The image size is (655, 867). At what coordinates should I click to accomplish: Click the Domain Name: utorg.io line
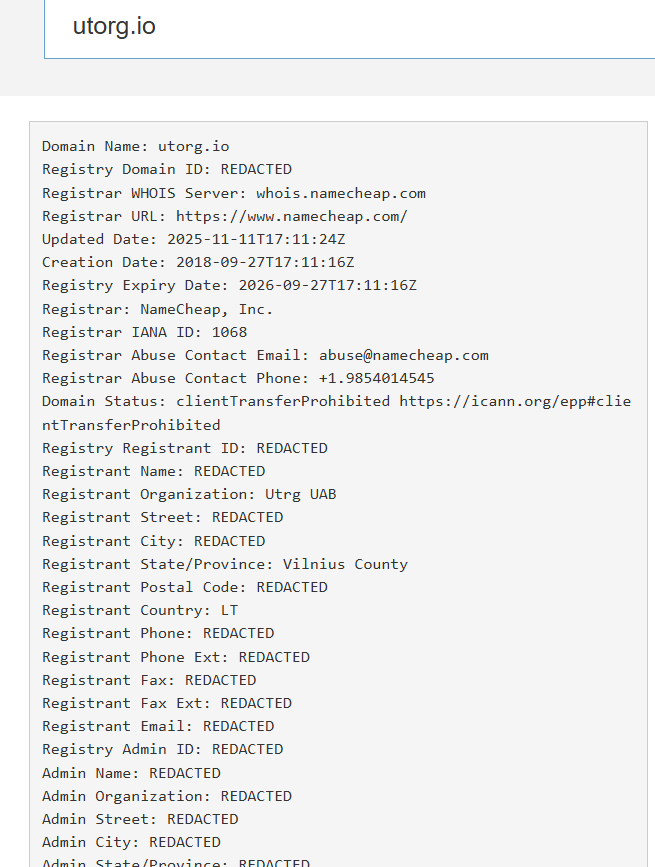[135, 146]
